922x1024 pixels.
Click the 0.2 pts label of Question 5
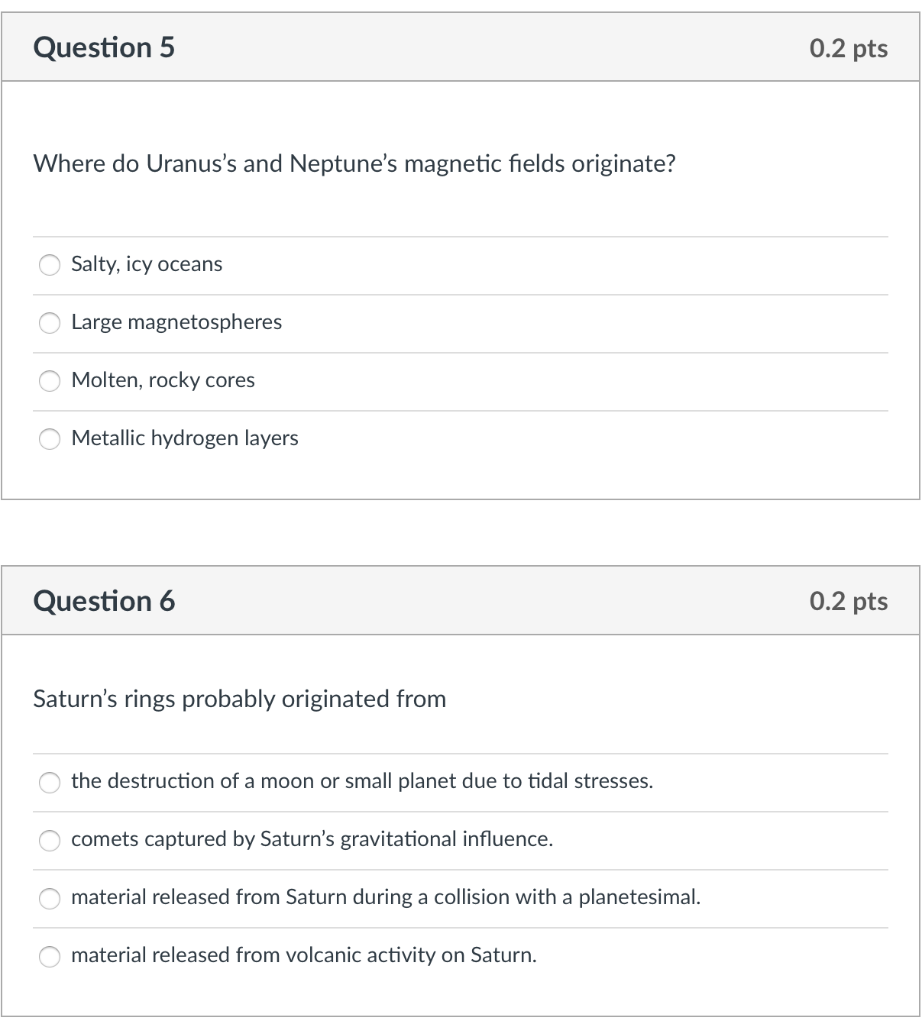pos(848,48)
